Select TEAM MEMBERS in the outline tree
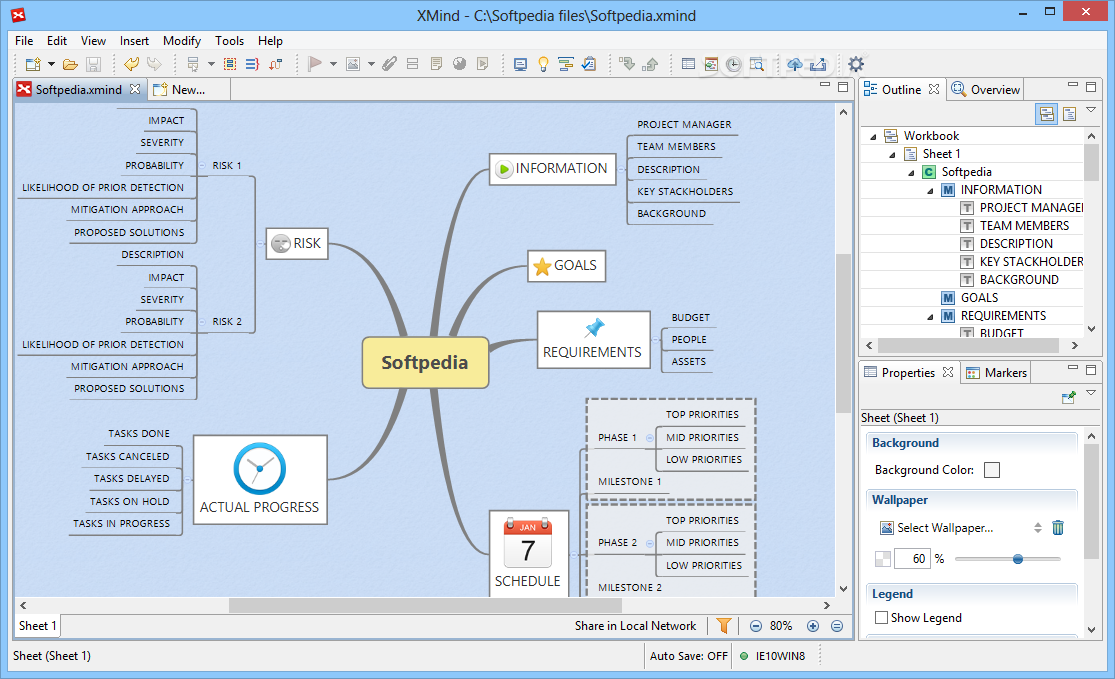The image size is (1115, 679). tap(1024, 225)
